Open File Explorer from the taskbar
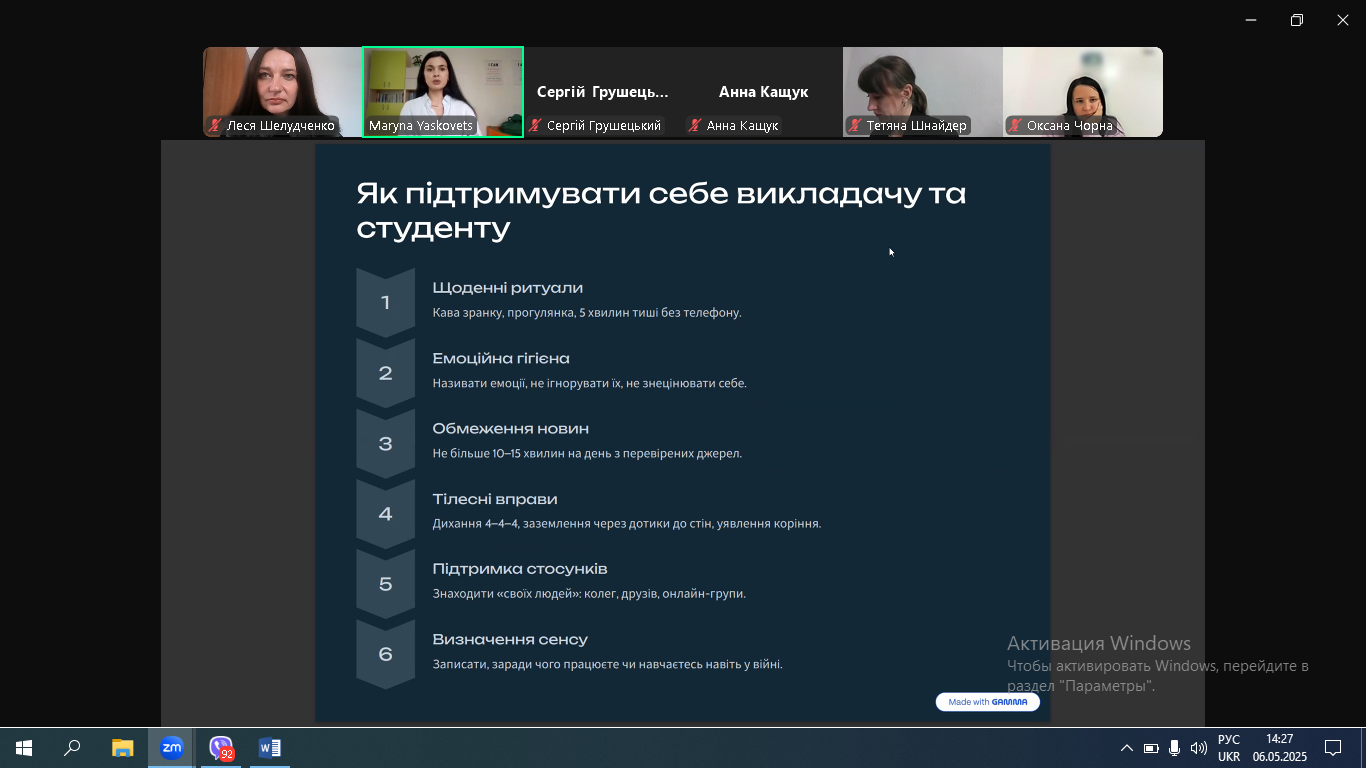 tap(122, 748)
